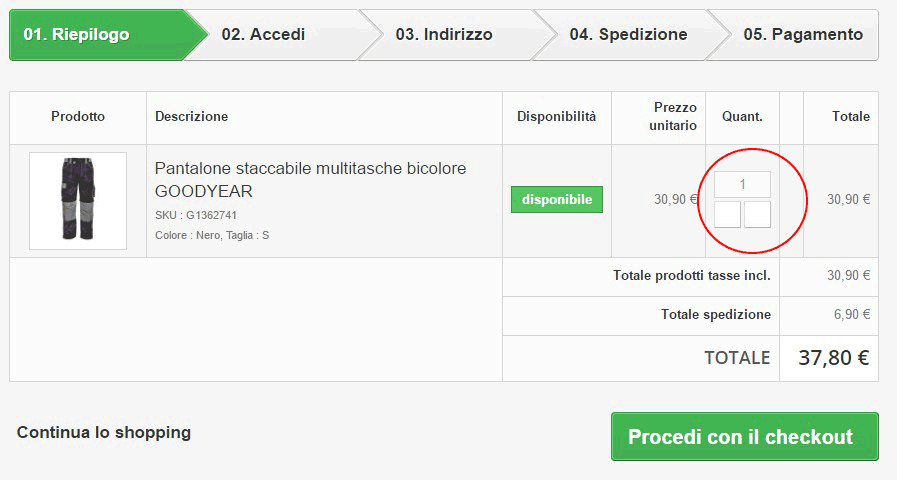Click the trousers product thumbnail
The height and width of the screenshot is (480, 897).
(78, 201)
